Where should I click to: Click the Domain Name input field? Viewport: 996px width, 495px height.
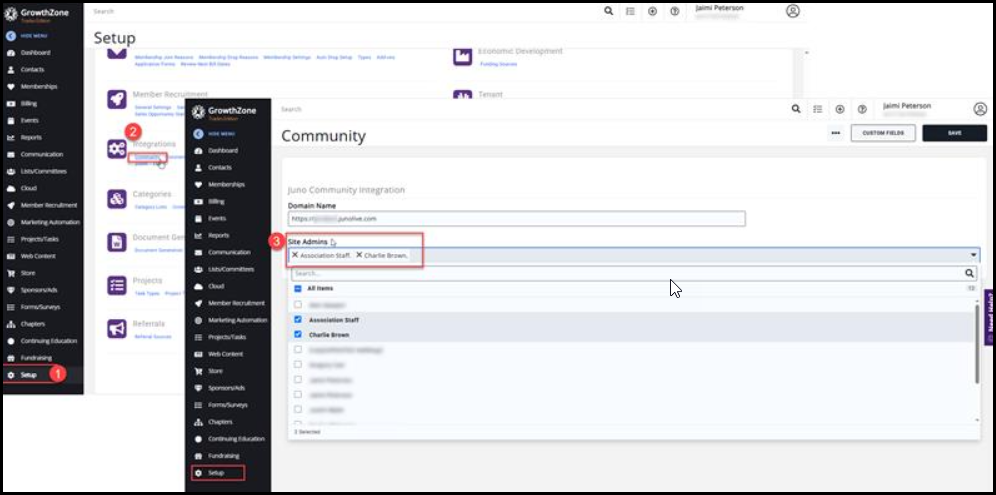(516, 218)
